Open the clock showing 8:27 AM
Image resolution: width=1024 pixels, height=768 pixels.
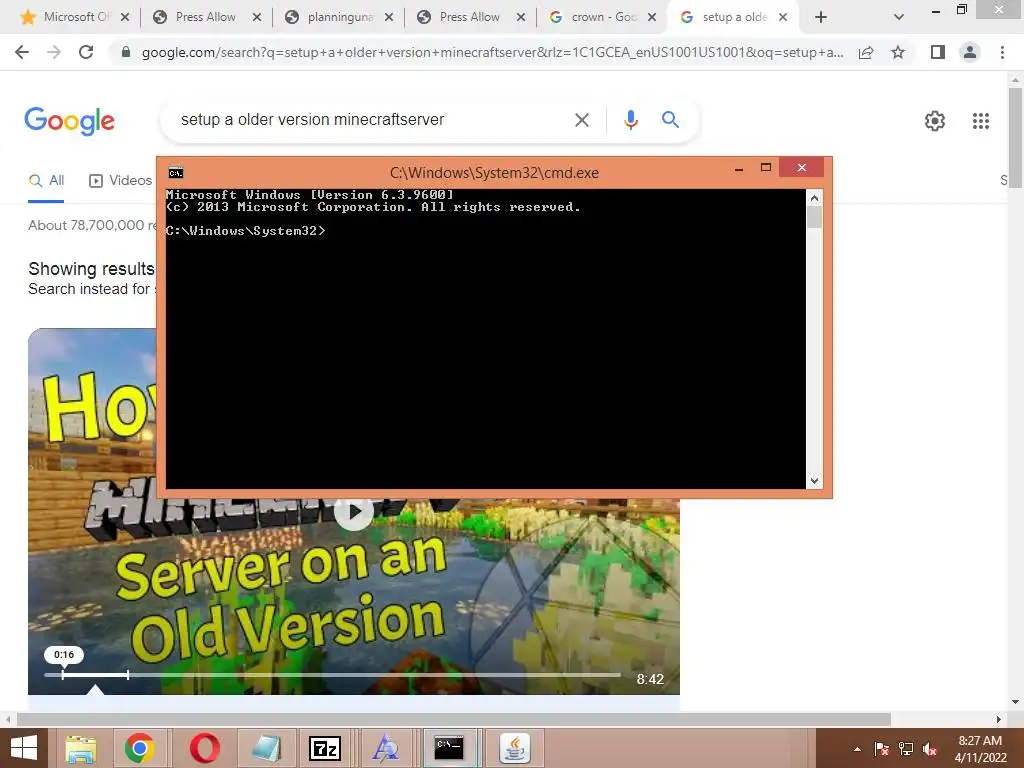click(980, 749)
